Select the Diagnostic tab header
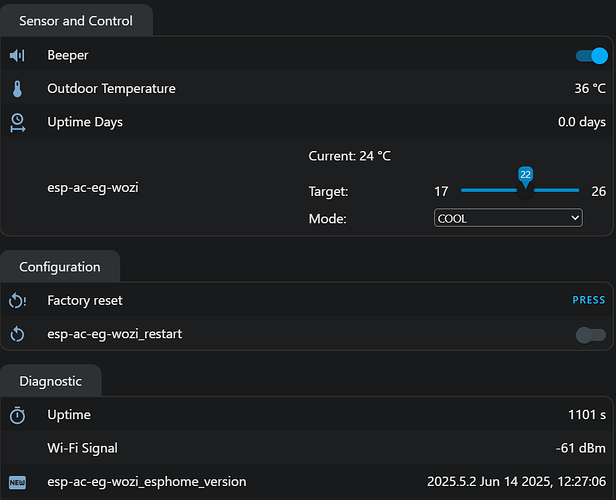 [x=51, y=381]
